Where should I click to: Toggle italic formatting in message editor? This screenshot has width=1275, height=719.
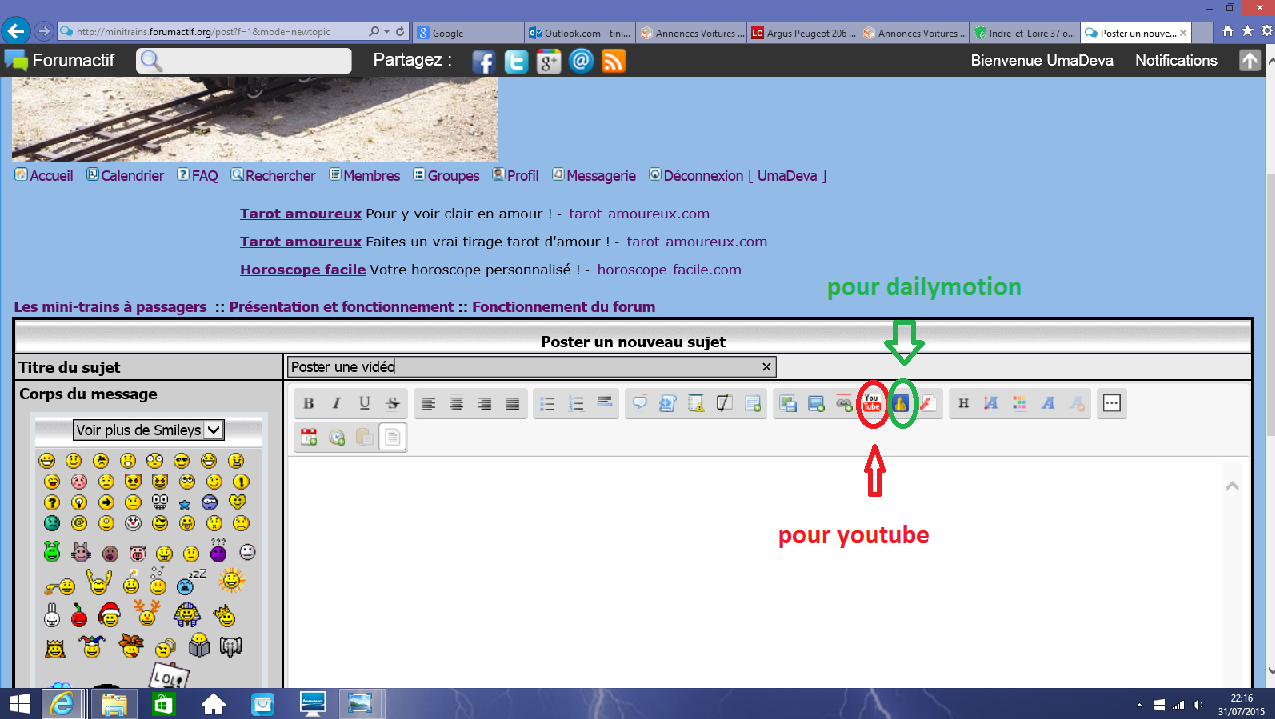click(x=337, y=404)
